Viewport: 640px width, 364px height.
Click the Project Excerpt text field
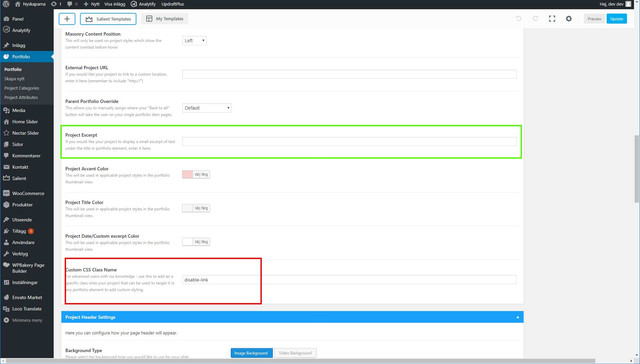point(349,142)
